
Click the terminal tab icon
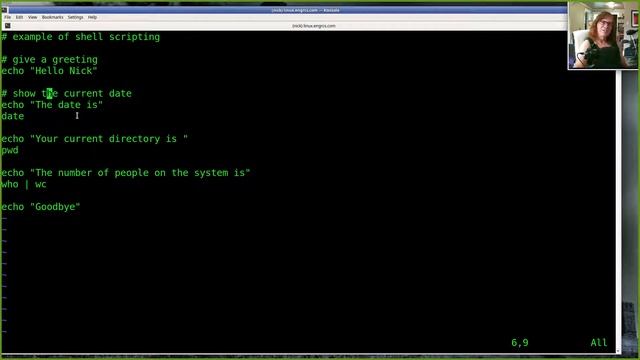pyautogui.click(x=7, y=26)
